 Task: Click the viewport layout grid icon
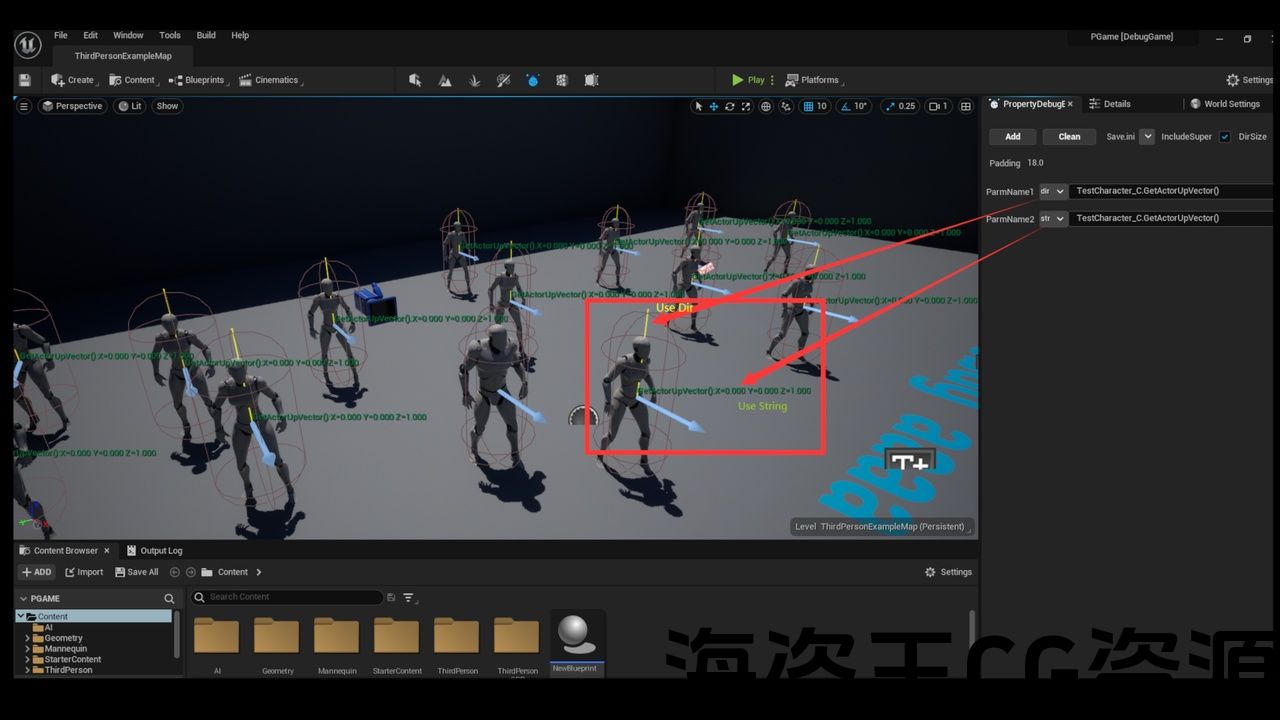(x=966, y=106)
